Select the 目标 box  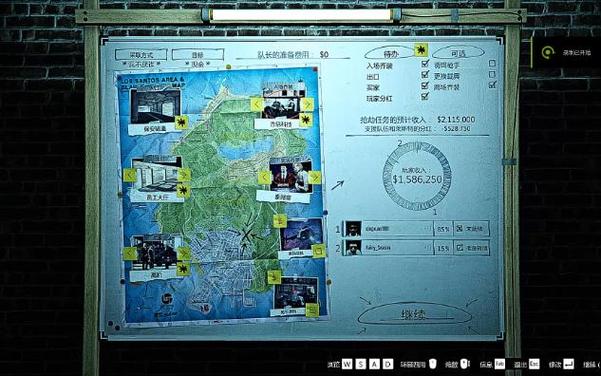coord(198,55)
